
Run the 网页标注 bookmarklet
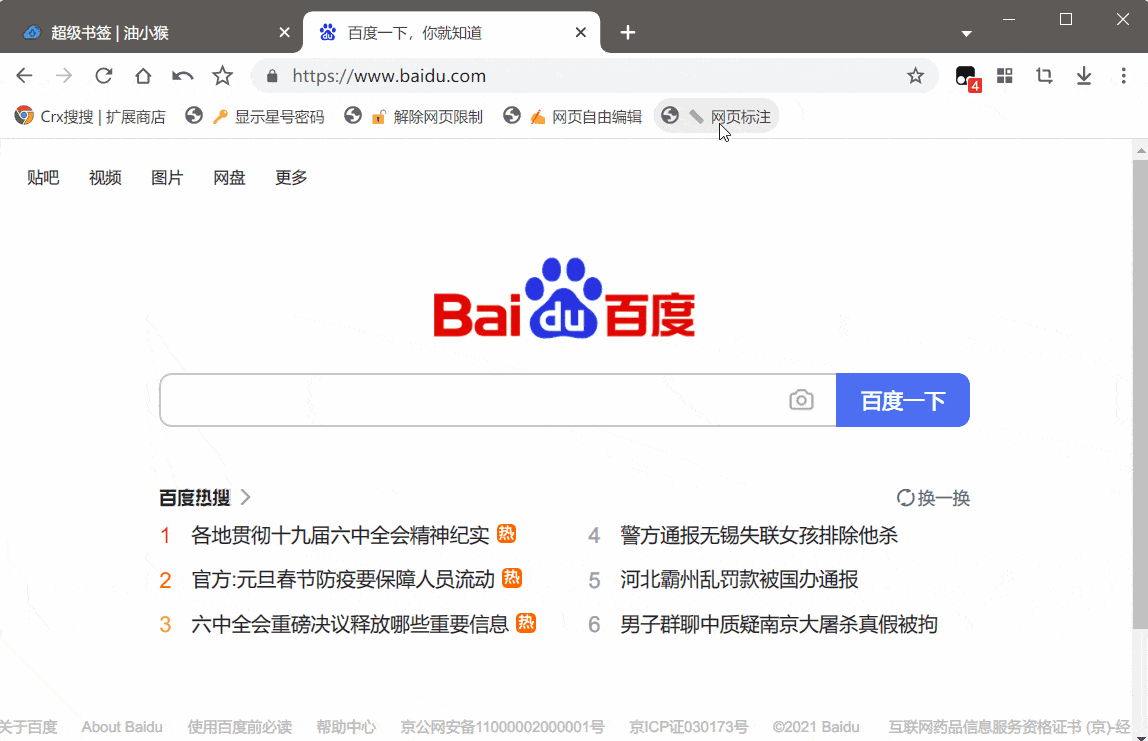click(716, 116)
